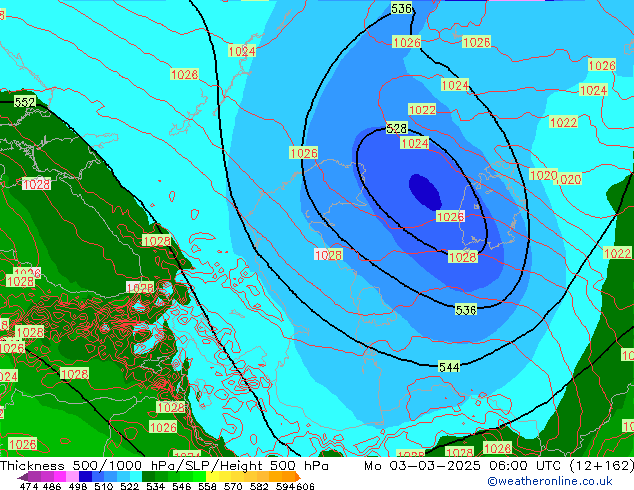Click the legend value 582

pos(259,486)
